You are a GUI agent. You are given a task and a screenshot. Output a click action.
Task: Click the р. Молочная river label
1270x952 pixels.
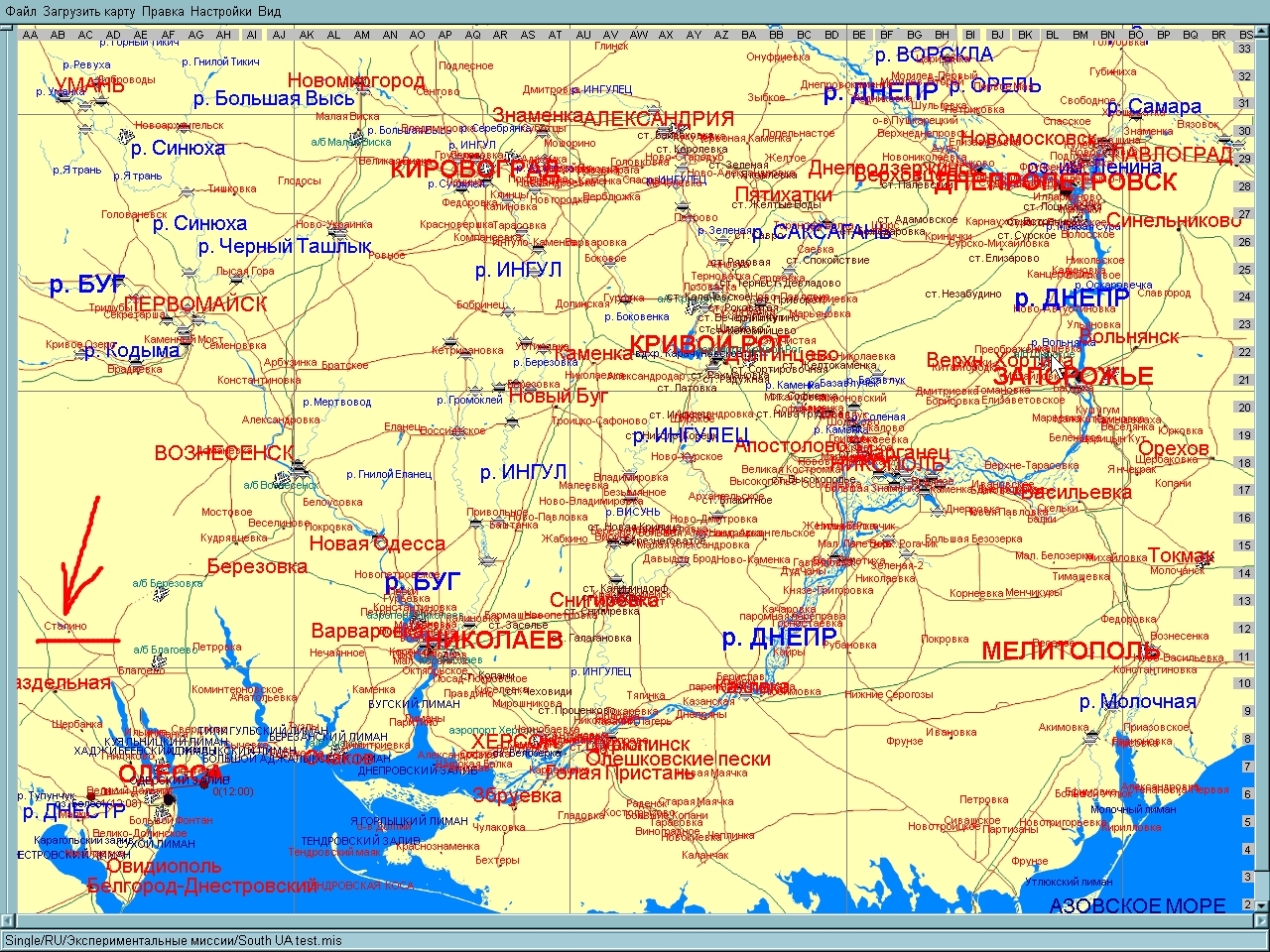pyautogui.click(x=1138, y=702)
